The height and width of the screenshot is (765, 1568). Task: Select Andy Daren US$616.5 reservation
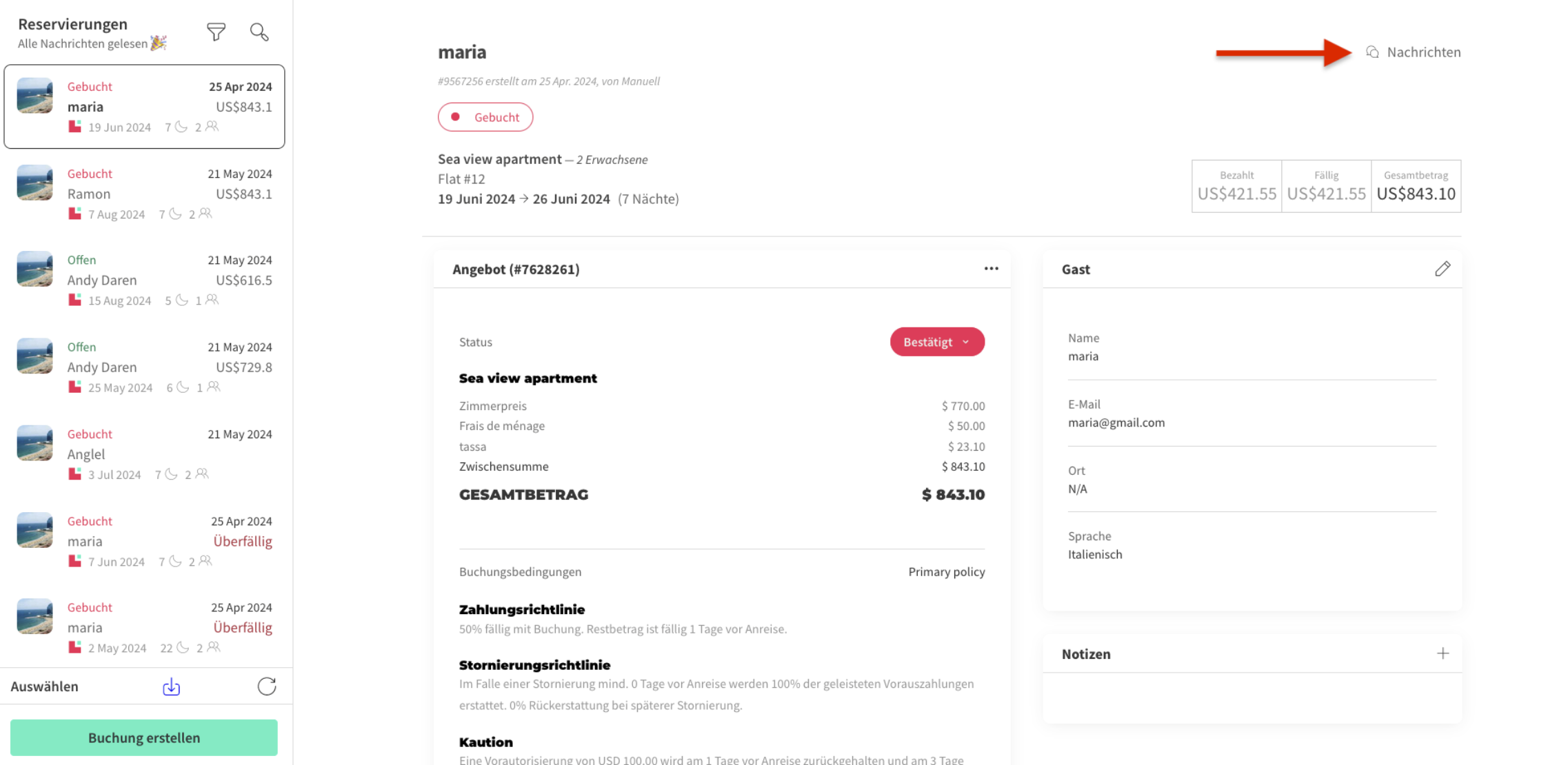click(144, 280)
